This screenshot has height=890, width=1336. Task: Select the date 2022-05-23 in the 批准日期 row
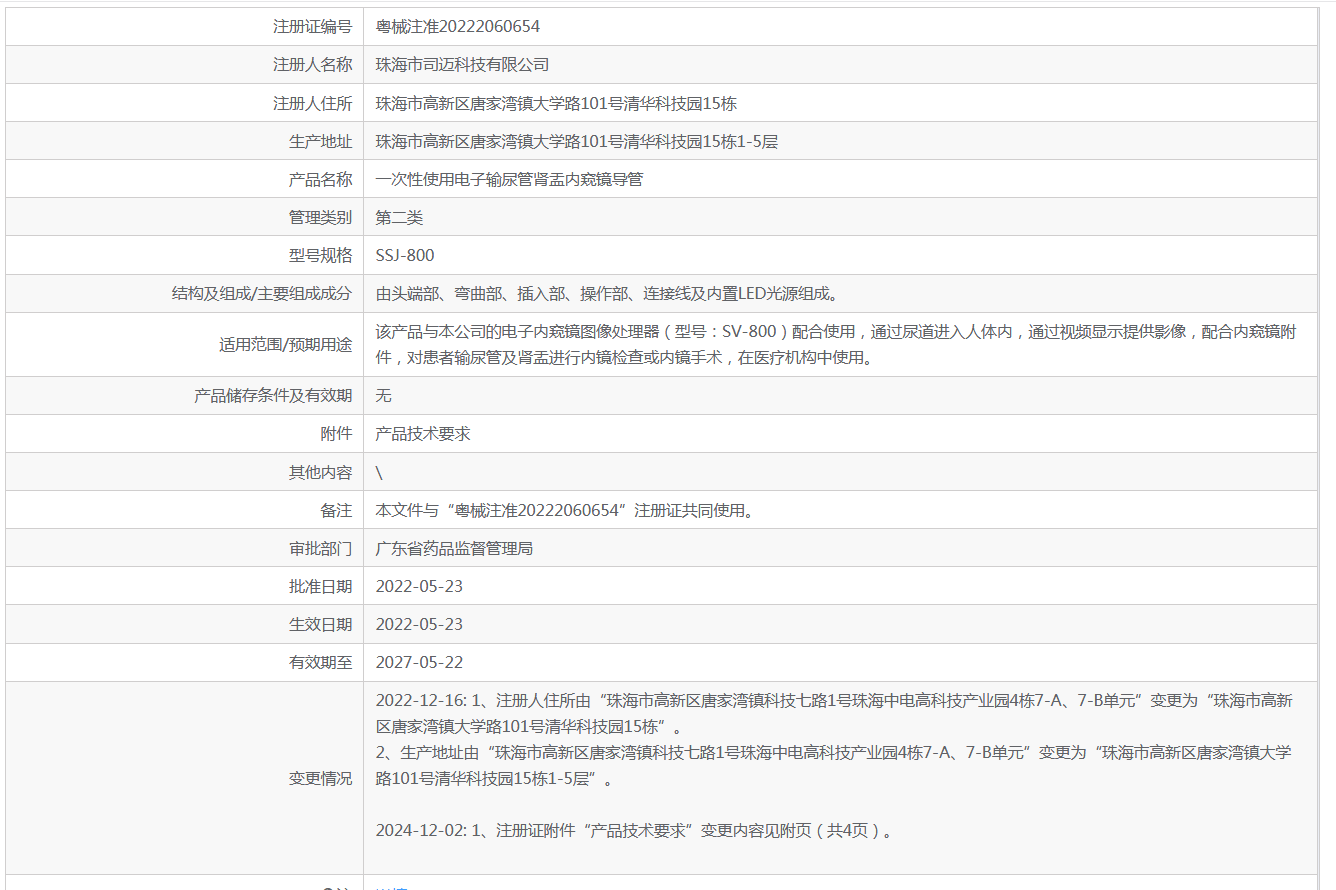click(420, 586)
